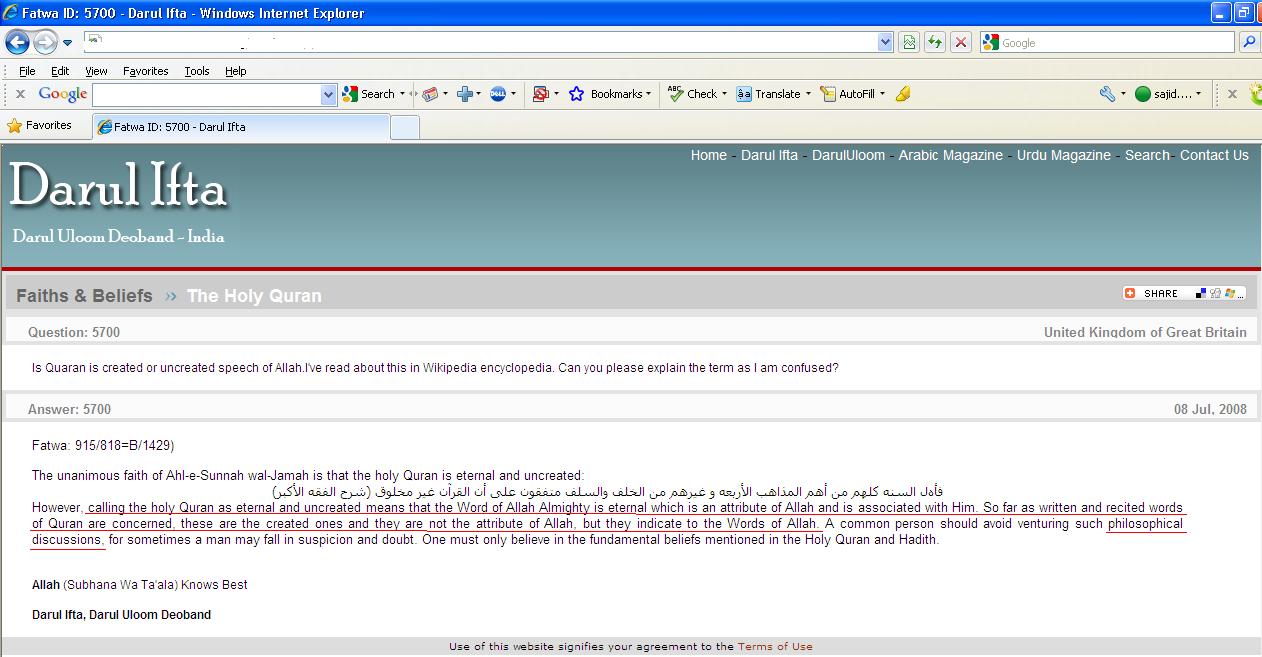Image resolution: width=1262 pixels, height=657 pixels.
Task: Open the Favorites star button
Action: tap(40, 126)
